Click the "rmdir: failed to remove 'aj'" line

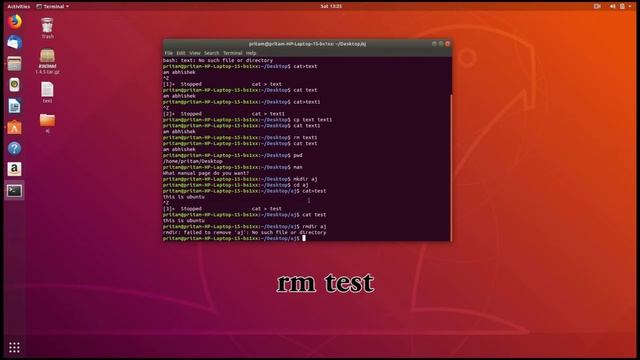click(244, 232)
